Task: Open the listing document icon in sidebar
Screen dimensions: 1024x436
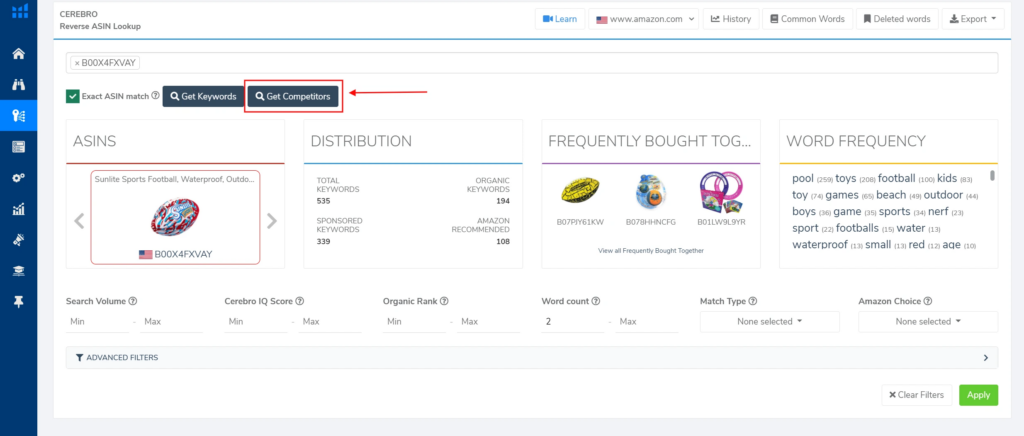Action: point(19,147)
